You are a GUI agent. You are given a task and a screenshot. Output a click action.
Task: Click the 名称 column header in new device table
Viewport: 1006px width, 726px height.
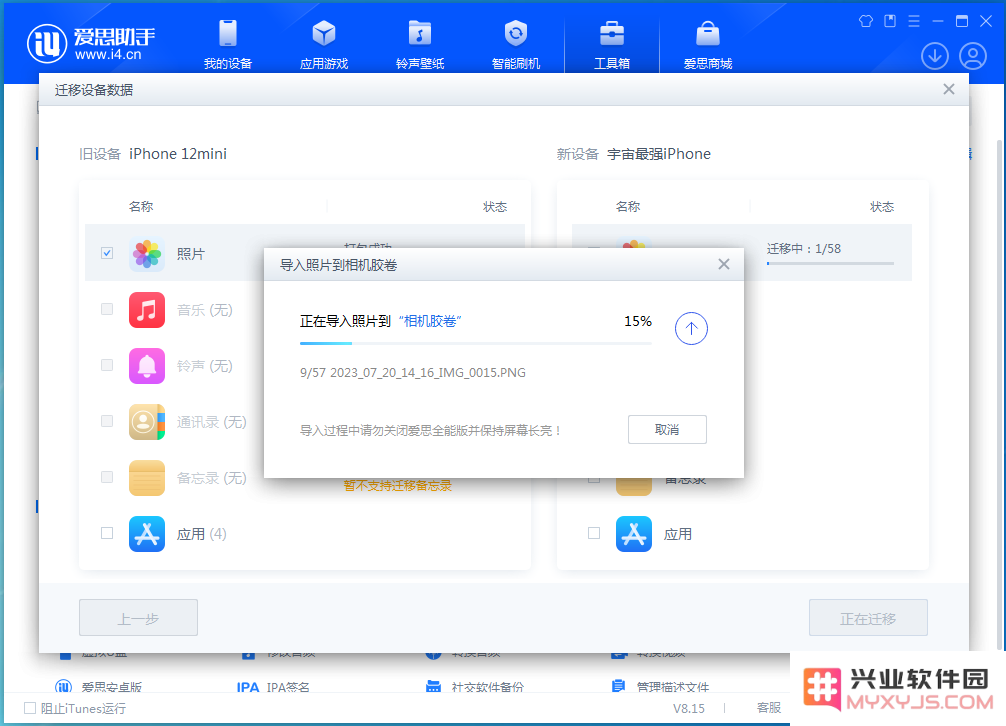tap(627, 207)
